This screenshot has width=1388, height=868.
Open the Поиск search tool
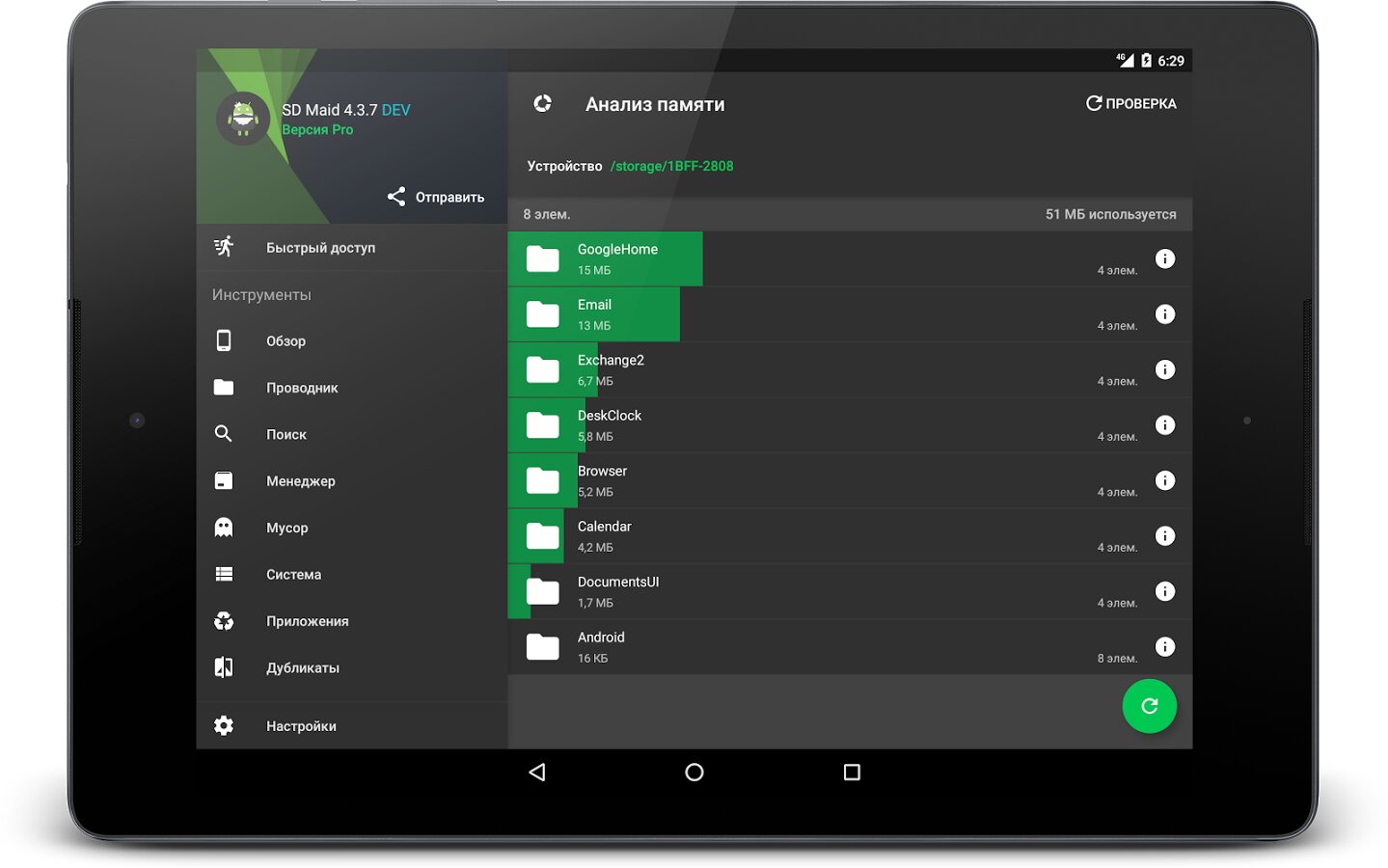pos(352,434)
